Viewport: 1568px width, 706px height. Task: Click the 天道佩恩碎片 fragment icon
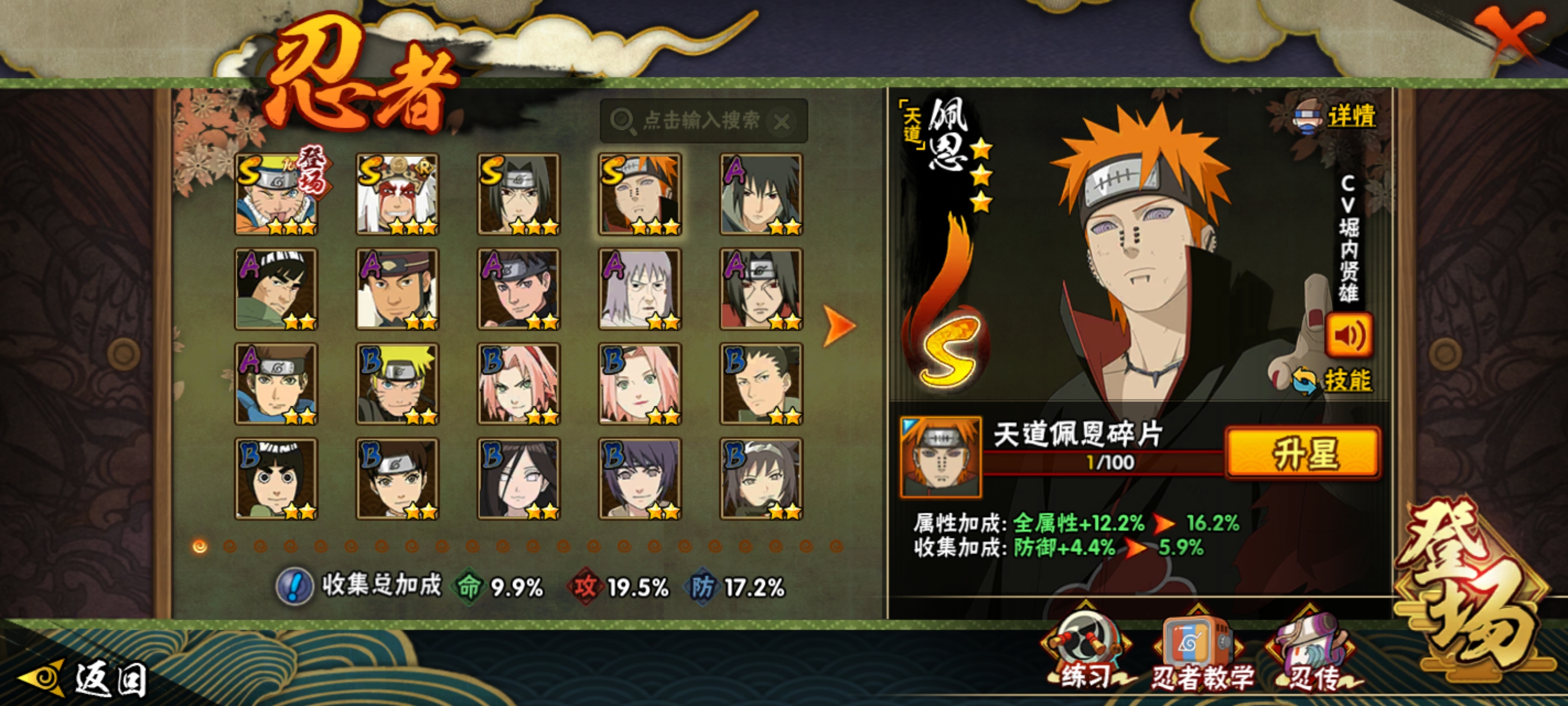tap(941, 456)
